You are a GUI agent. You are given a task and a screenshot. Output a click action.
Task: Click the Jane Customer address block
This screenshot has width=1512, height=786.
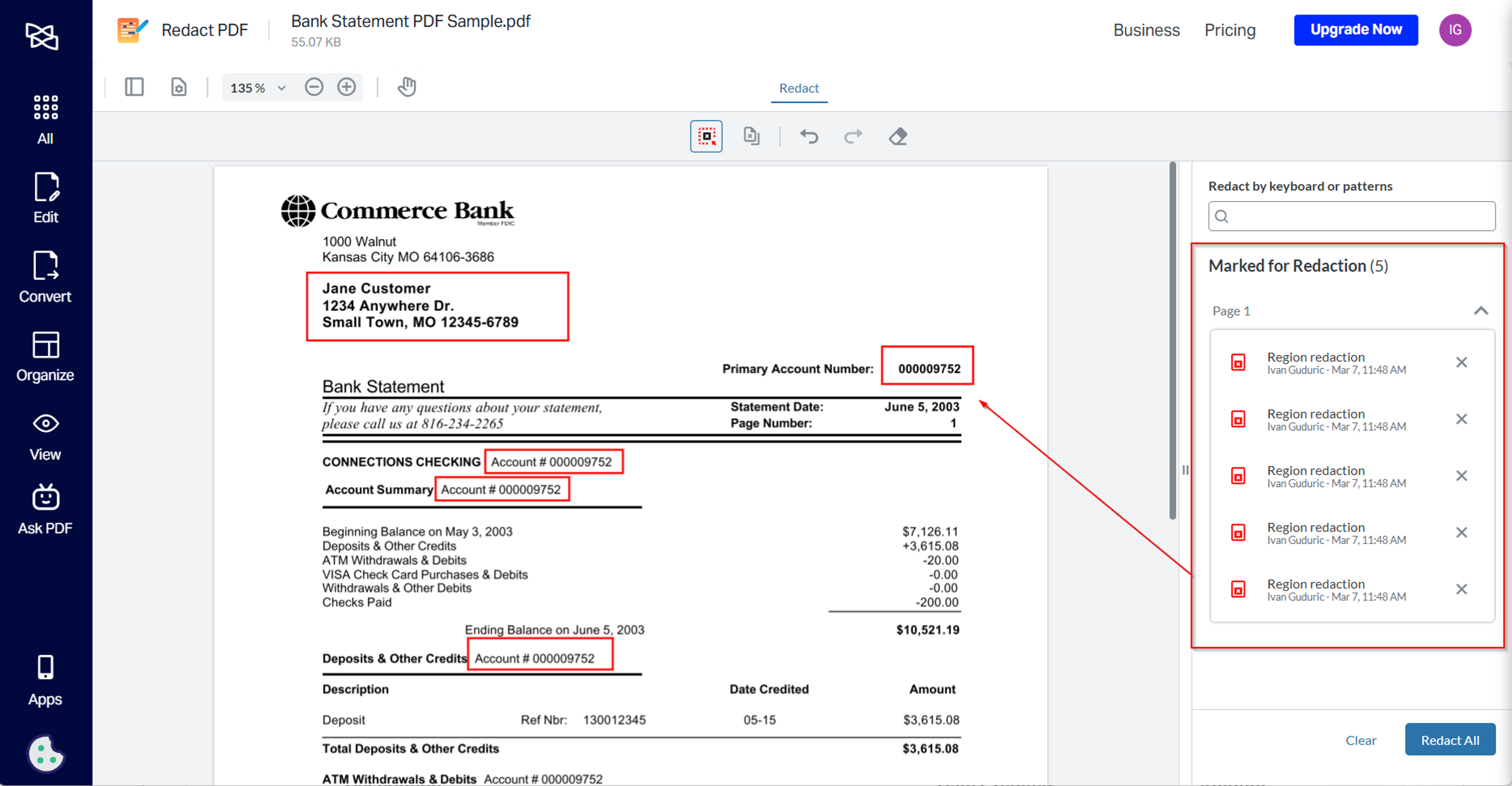click(437, 306)
